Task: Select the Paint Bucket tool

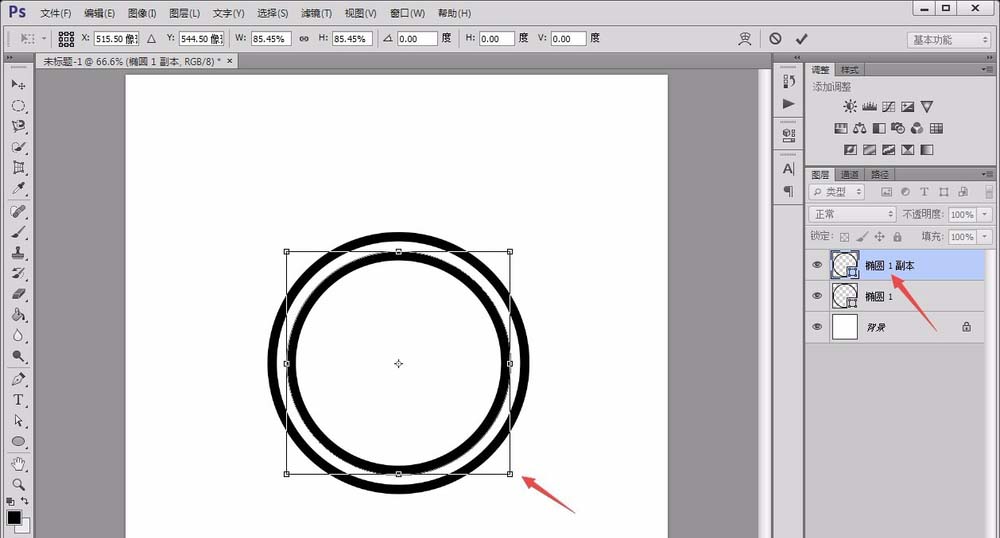Action: click(18, 315)
